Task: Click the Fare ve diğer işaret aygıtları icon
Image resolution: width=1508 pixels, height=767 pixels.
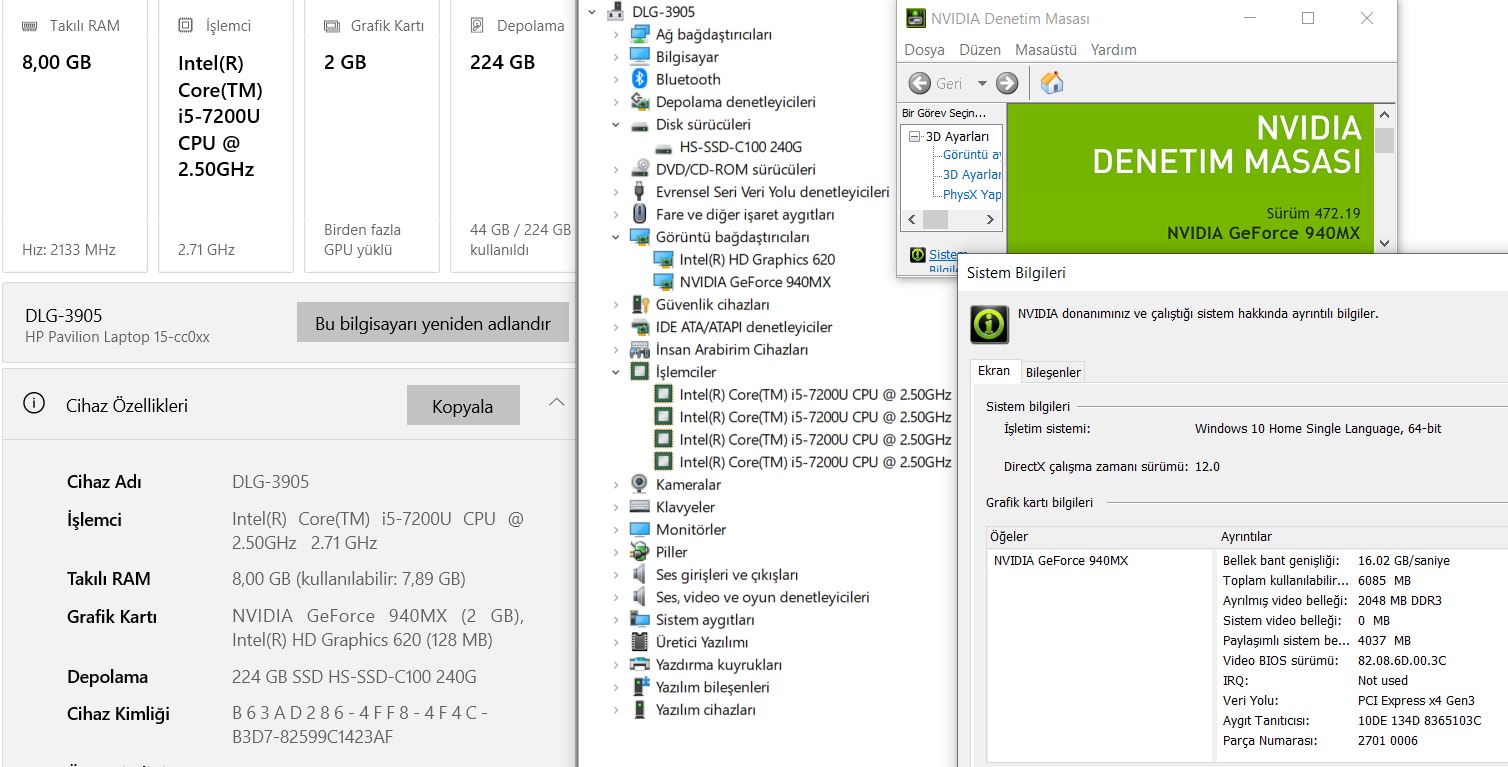Action: 640,214
